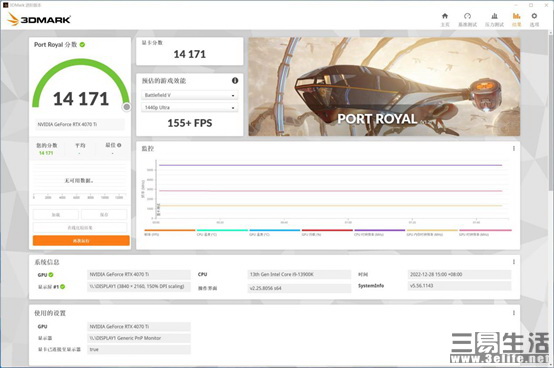Toggle the orange frame rate legend swatch
Image resolution: width=554 pixels, height=368 pixels.
(x=170, y=230)
